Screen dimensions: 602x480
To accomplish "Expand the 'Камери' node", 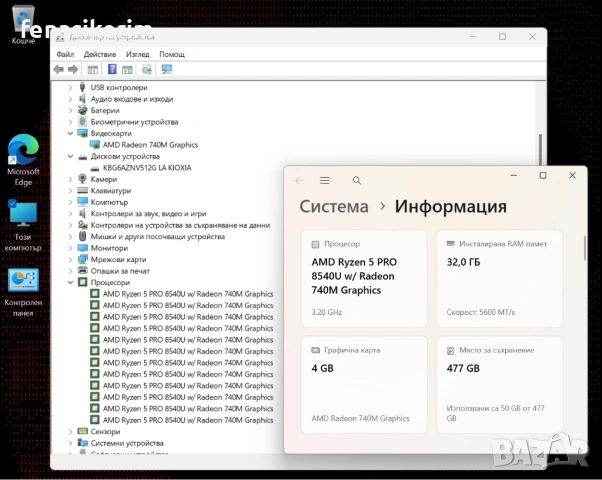I will click(70, 179).
